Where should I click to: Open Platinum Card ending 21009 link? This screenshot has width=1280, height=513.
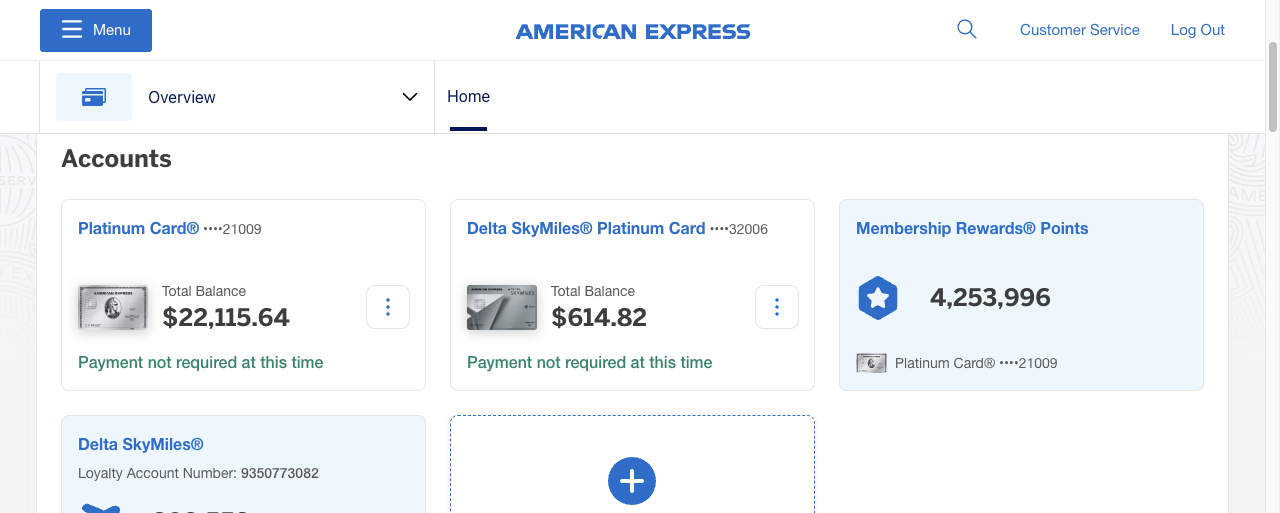coord(139,228)
